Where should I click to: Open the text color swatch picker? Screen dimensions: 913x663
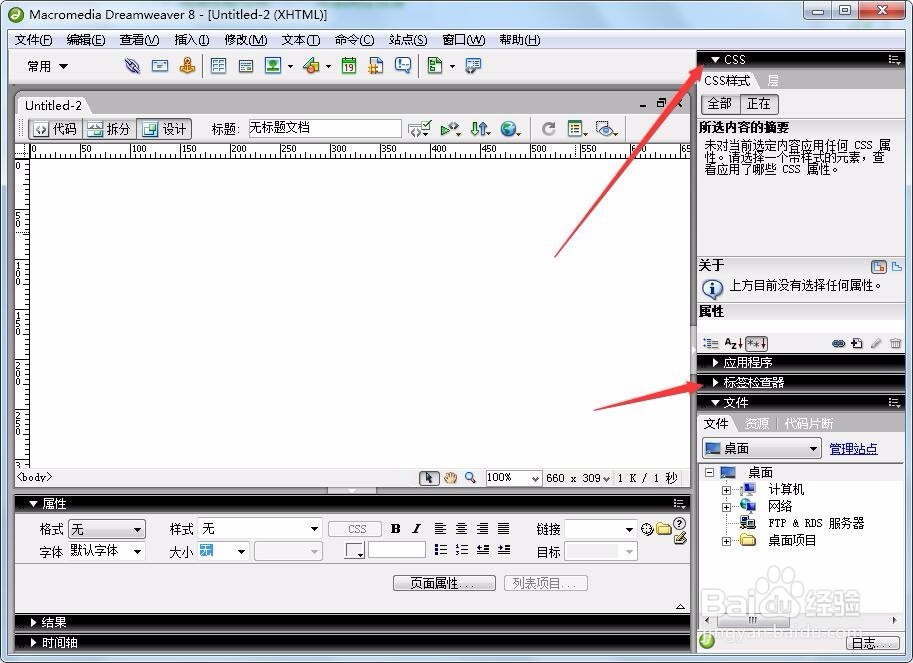(x=354, y=550)
